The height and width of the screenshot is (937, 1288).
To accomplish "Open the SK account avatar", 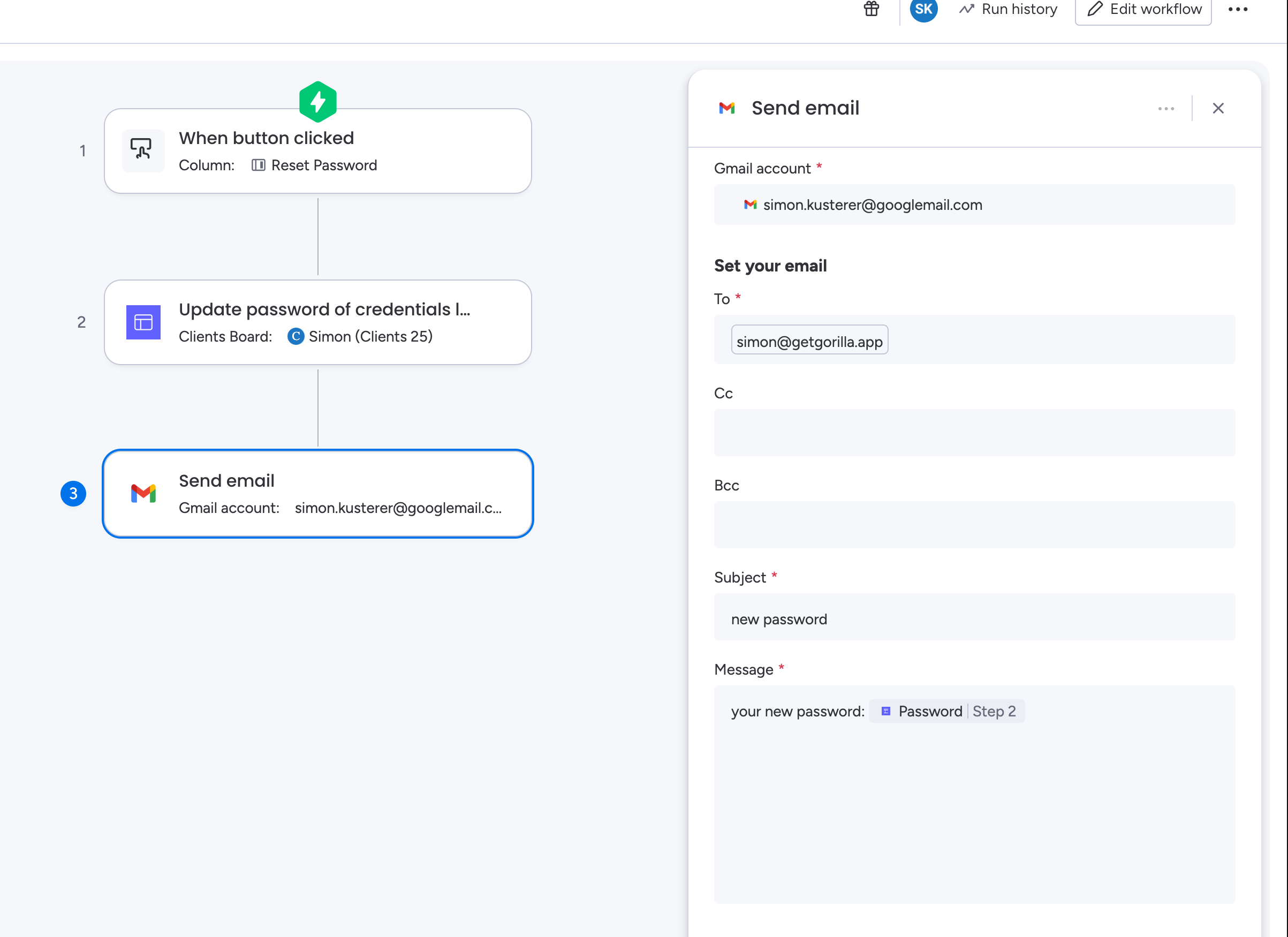I will 923,9.
